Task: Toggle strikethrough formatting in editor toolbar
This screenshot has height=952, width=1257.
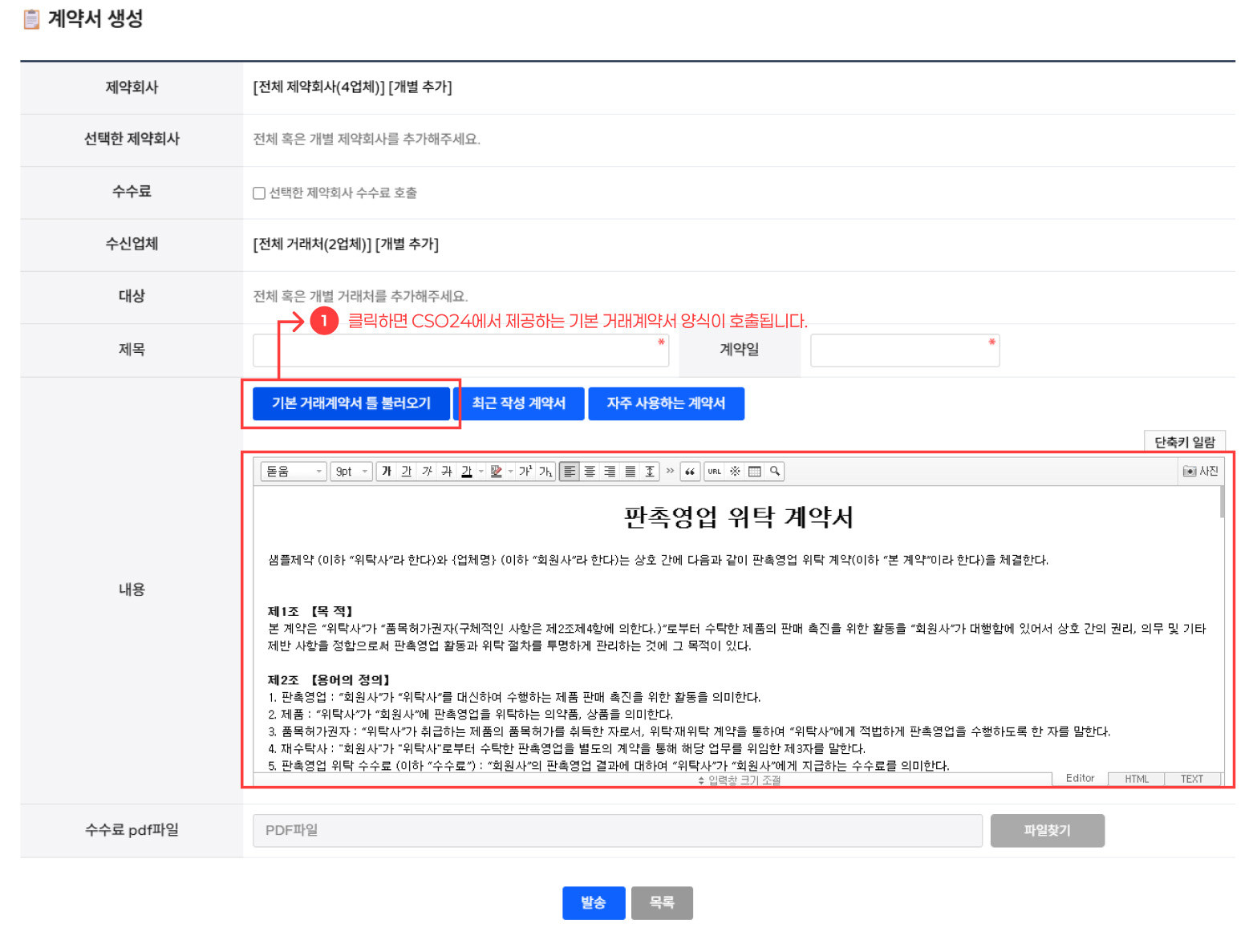Action: [446, 472]
